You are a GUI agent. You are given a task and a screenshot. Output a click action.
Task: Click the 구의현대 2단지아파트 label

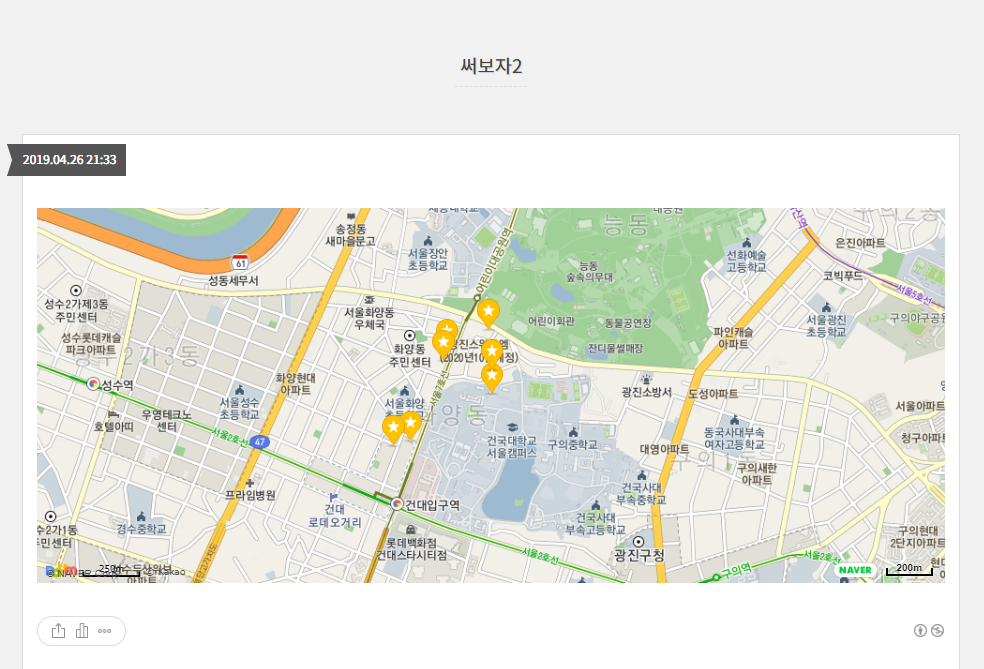pos(917,537)
